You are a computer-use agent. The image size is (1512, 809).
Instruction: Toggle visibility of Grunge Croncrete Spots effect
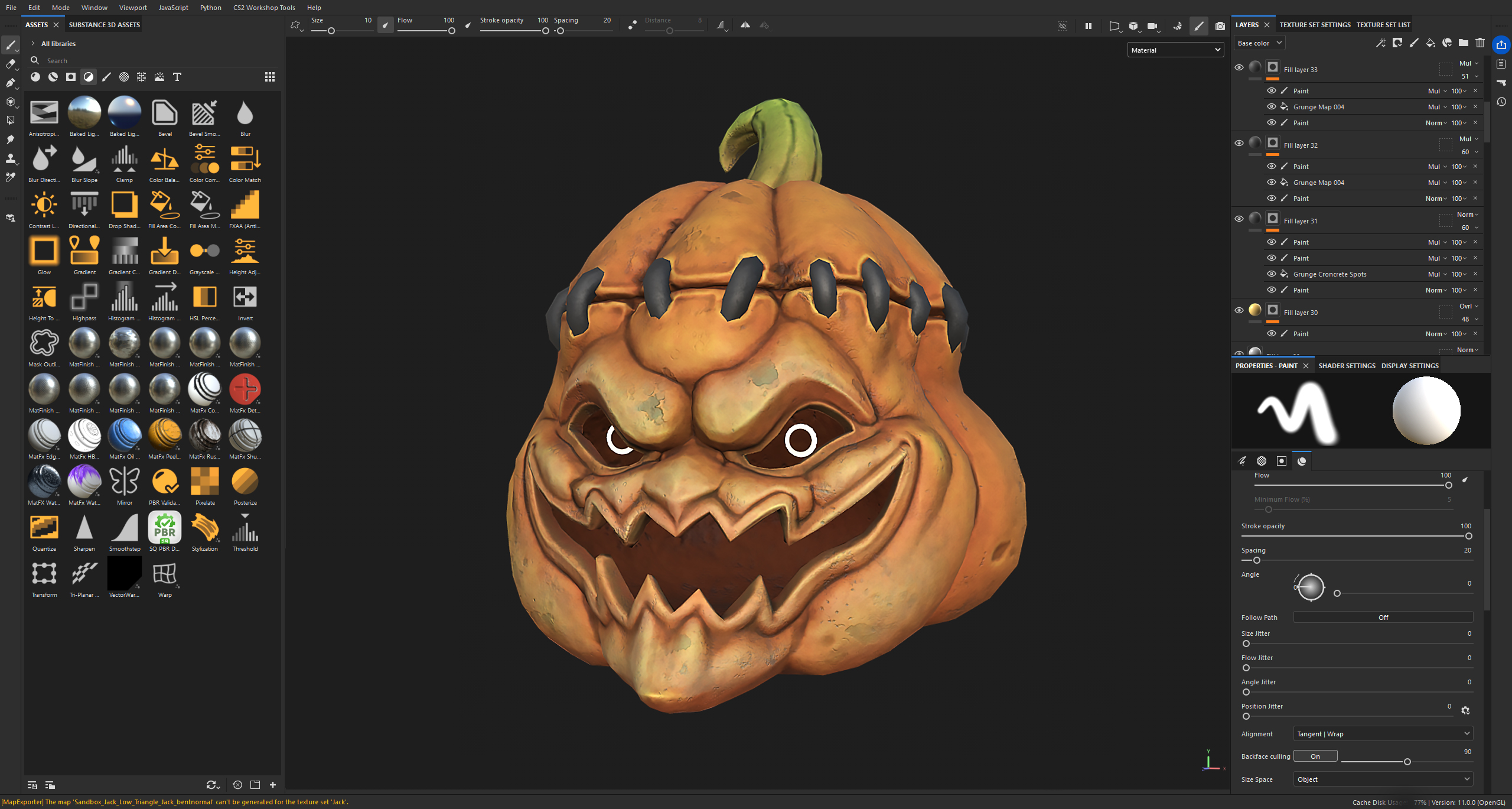point(1271,274)
